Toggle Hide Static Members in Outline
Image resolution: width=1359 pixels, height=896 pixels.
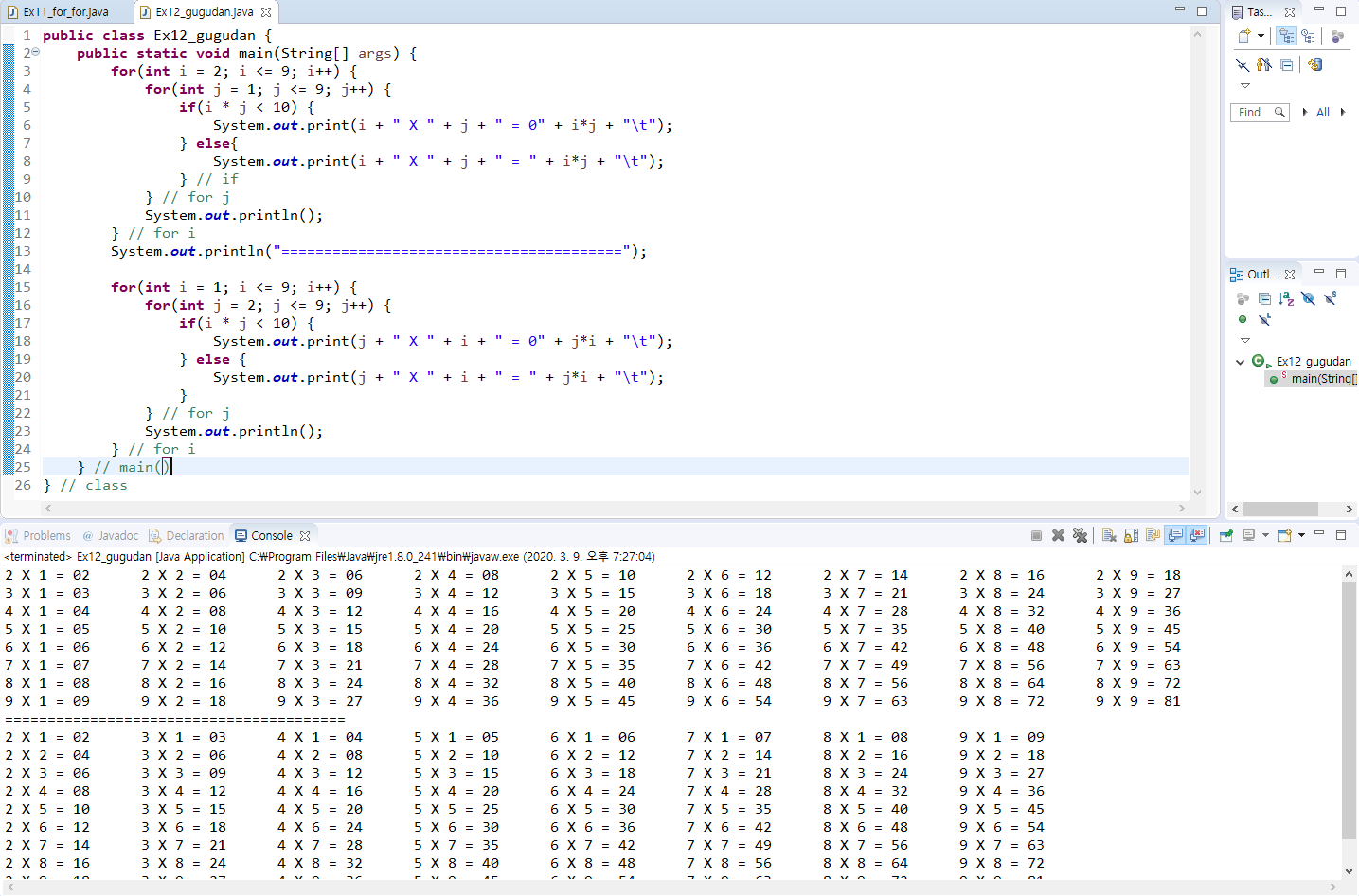coord(1331,298)
